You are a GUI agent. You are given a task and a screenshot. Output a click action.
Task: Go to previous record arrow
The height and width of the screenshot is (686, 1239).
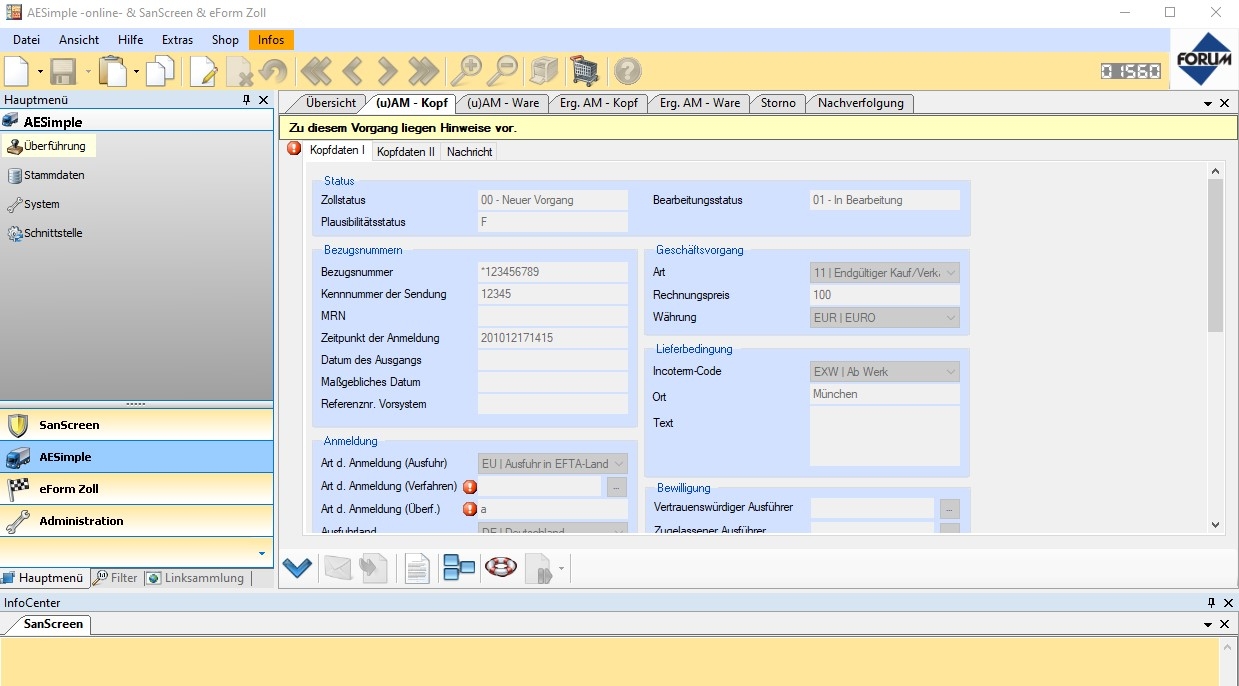tap(352, 71)
